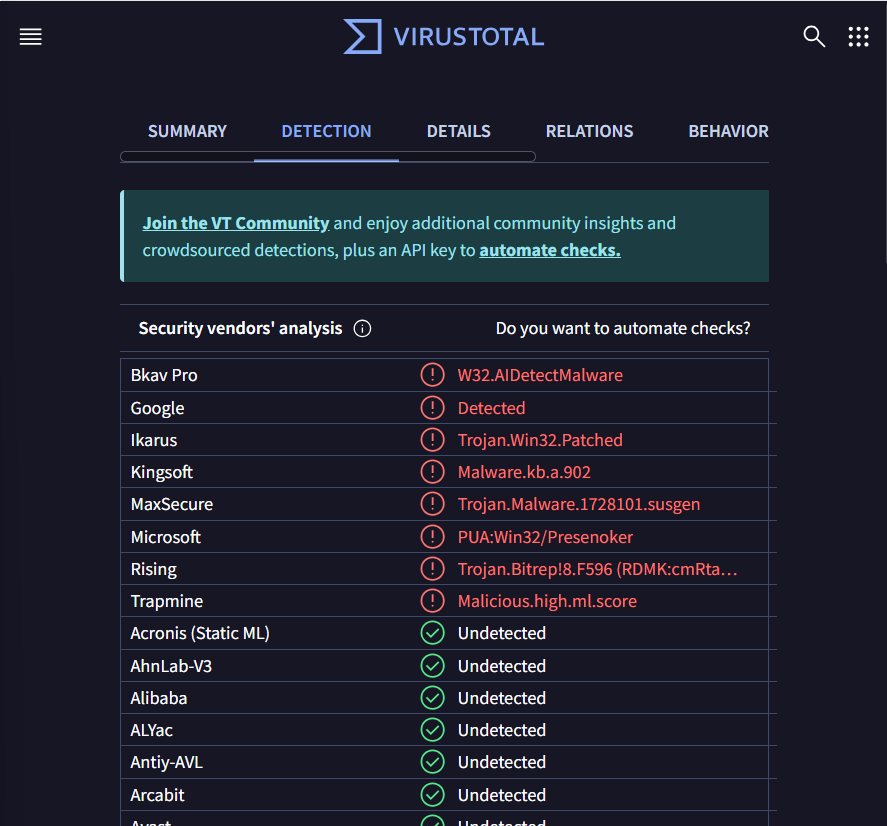Click the checkmark icon in Alibaba row
The width and height of the screenshot is (887, 826).
(432, 698)
